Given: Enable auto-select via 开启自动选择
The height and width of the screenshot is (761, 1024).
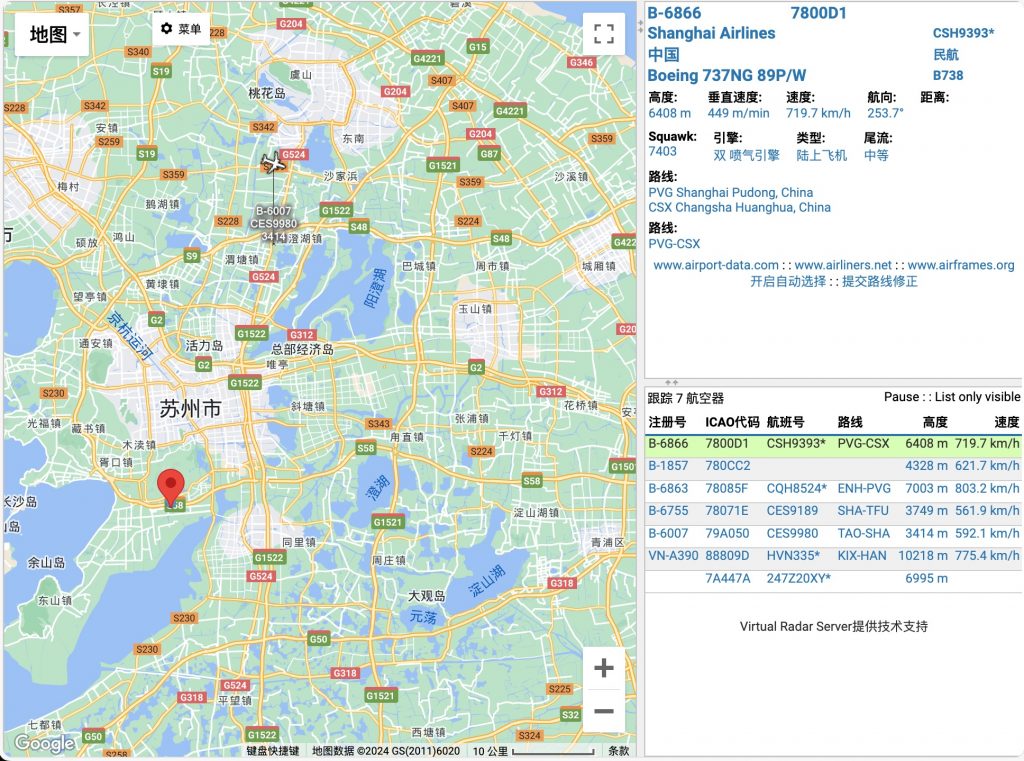Looking at the screenshot, I should tap(788, 282).
